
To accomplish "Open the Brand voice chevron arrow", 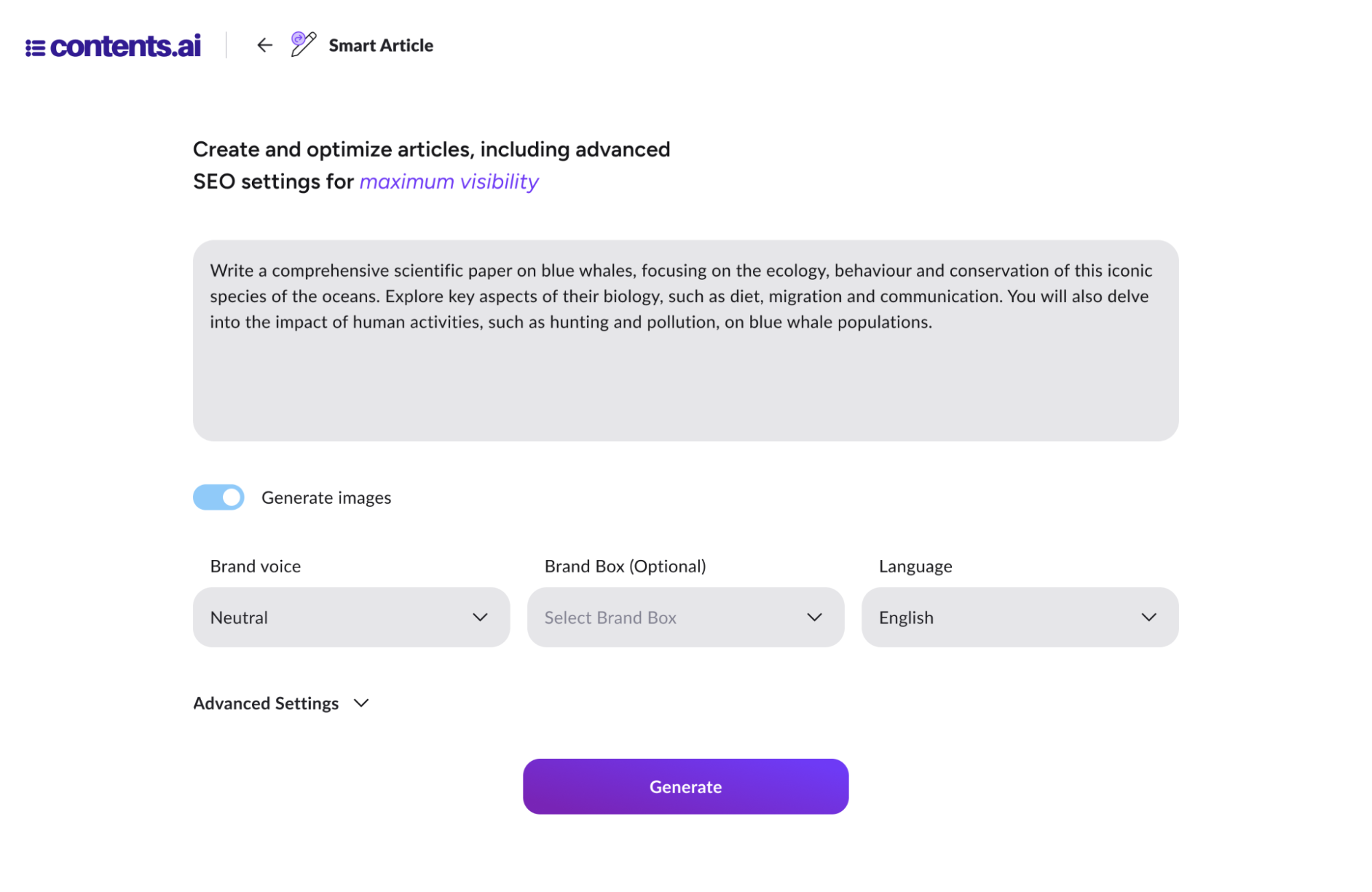I will point(480,617).
